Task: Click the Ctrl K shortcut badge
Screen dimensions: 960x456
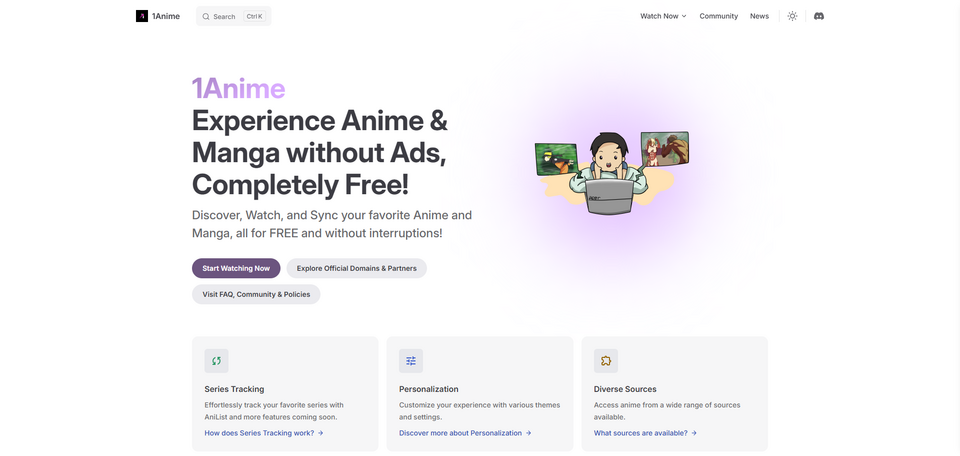Action: point(254,17)
